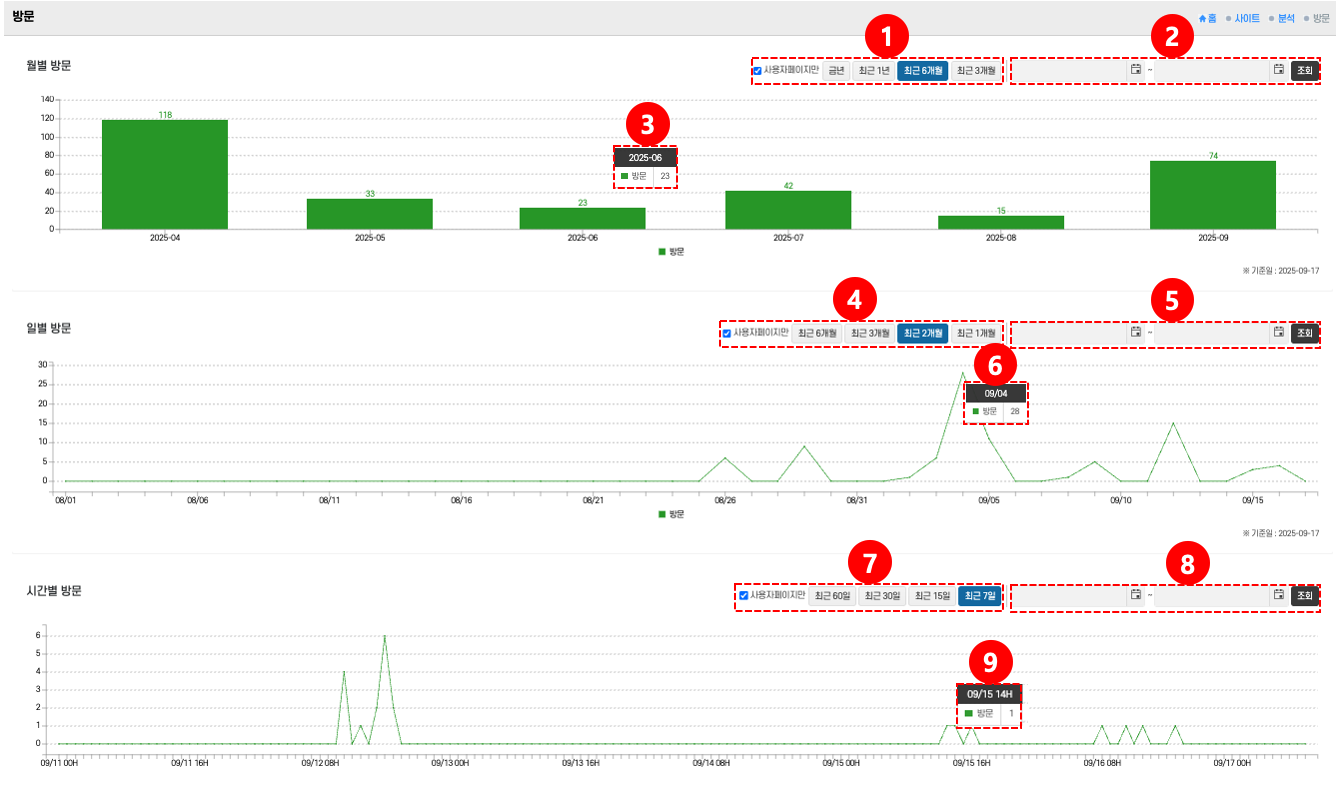The width and height of the screenshot is (1339, 787).
Task: Disable 사용자페이지만 checkbox for 시간별 방문
Action: click(x=743, y=596)
